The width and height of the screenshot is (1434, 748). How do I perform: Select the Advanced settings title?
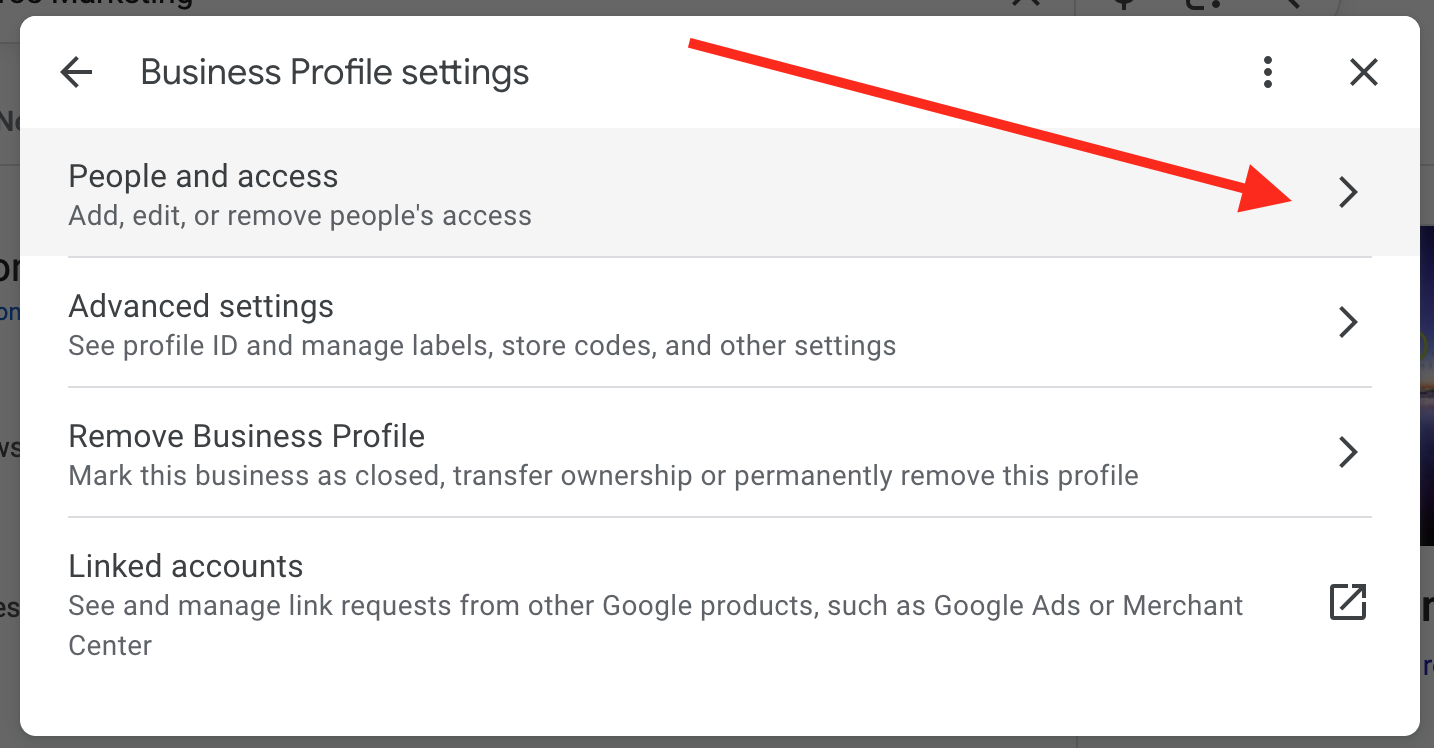pyautogui.click(x=201, y=306)
